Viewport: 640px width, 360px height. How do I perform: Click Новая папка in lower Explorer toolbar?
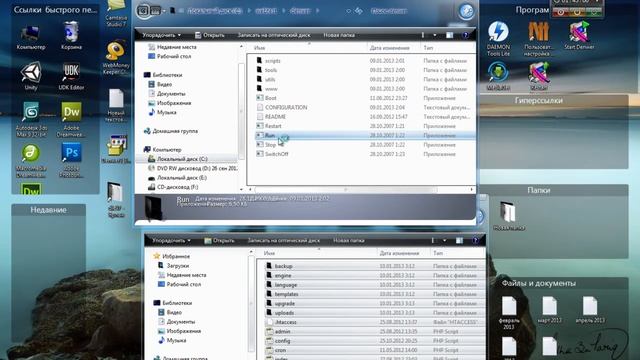click(x=349, y=241)
